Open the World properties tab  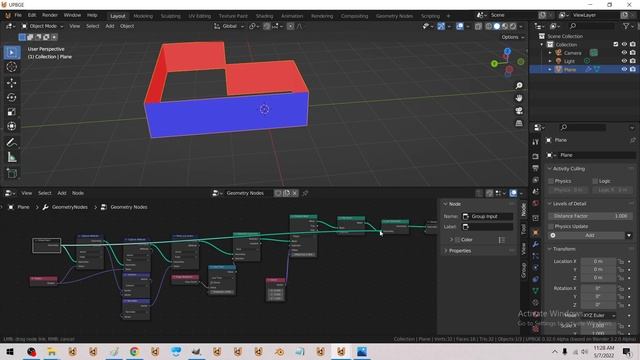point(536,203)
